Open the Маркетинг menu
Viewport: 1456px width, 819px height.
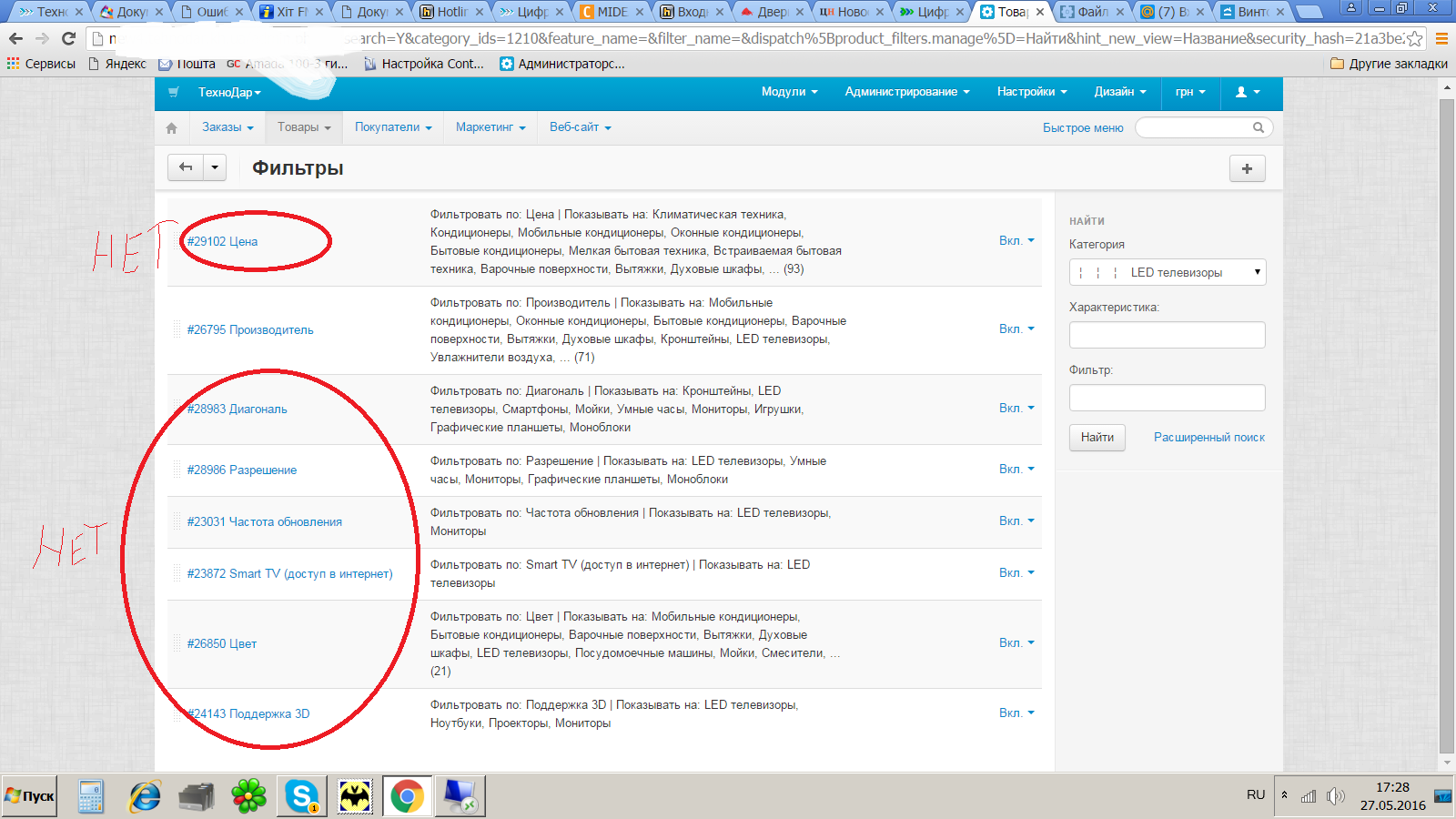[490, 127]
